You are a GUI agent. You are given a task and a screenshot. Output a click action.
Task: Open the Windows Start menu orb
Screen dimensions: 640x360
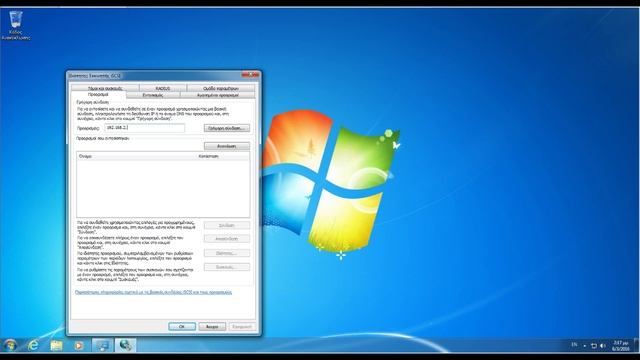(x=10, y=345)
